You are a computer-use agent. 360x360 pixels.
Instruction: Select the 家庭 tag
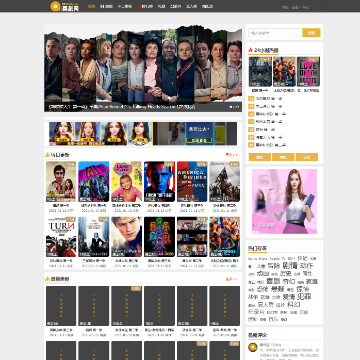[x=312, y=281]
